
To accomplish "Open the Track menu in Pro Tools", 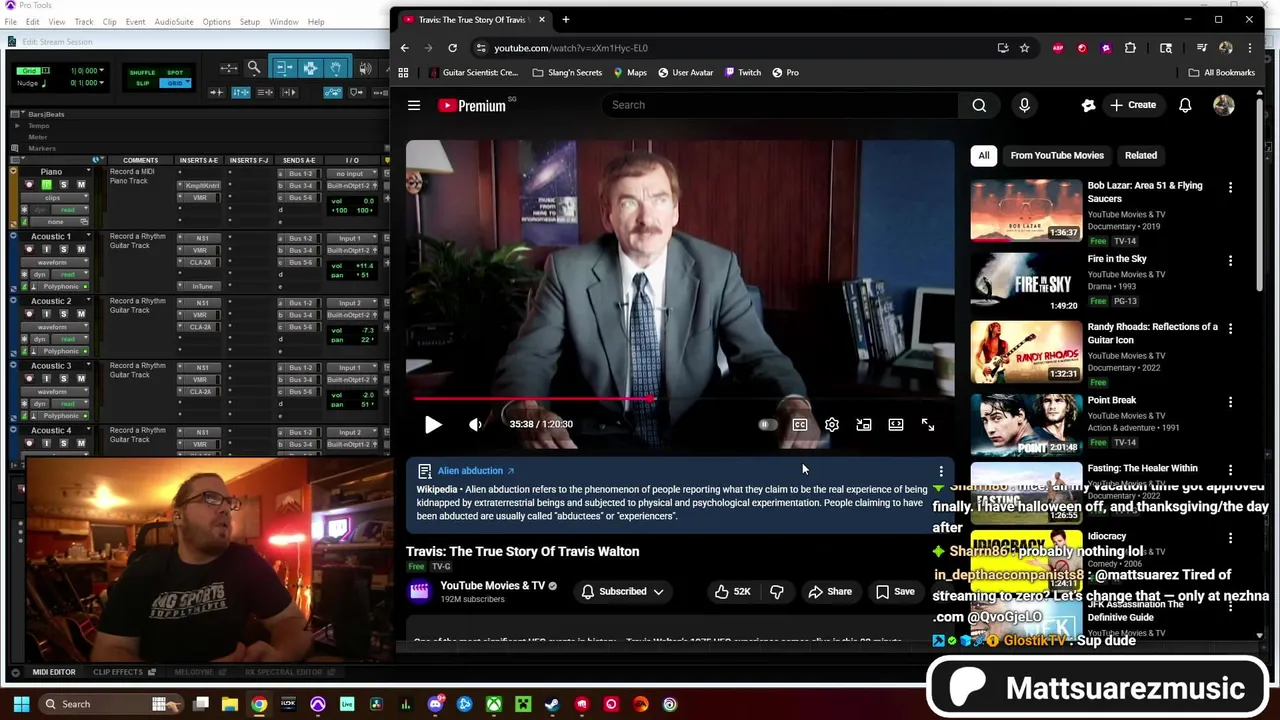I will pos(84,21).
